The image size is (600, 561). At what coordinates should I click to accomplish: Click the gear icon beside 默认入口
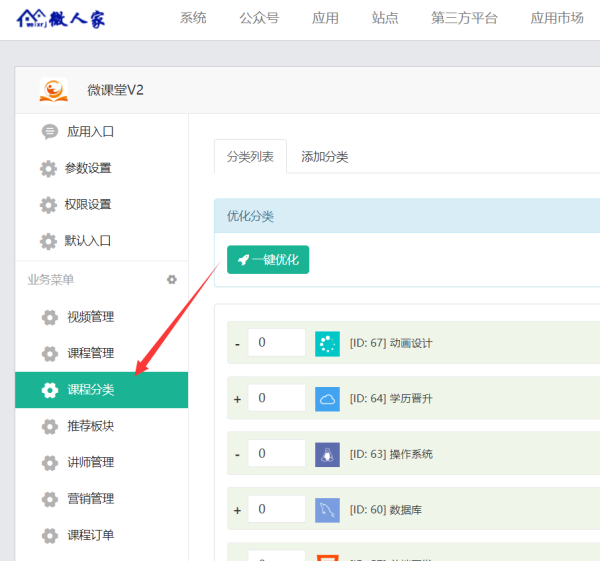tap(48, 241)
